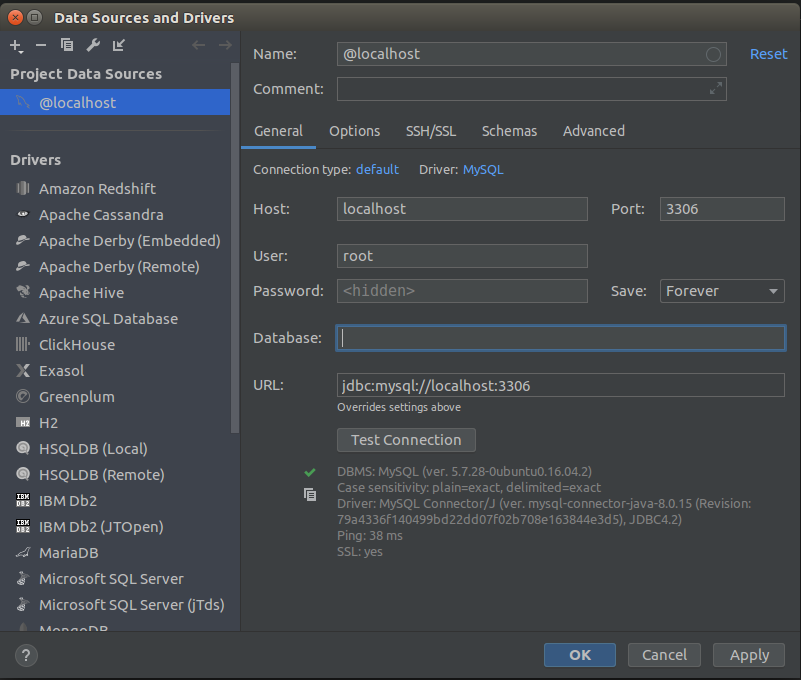The width and height of the screenshot is (801, 680).
Task: Change driver via the MySQL link
Action: click(x=483, y=170)
